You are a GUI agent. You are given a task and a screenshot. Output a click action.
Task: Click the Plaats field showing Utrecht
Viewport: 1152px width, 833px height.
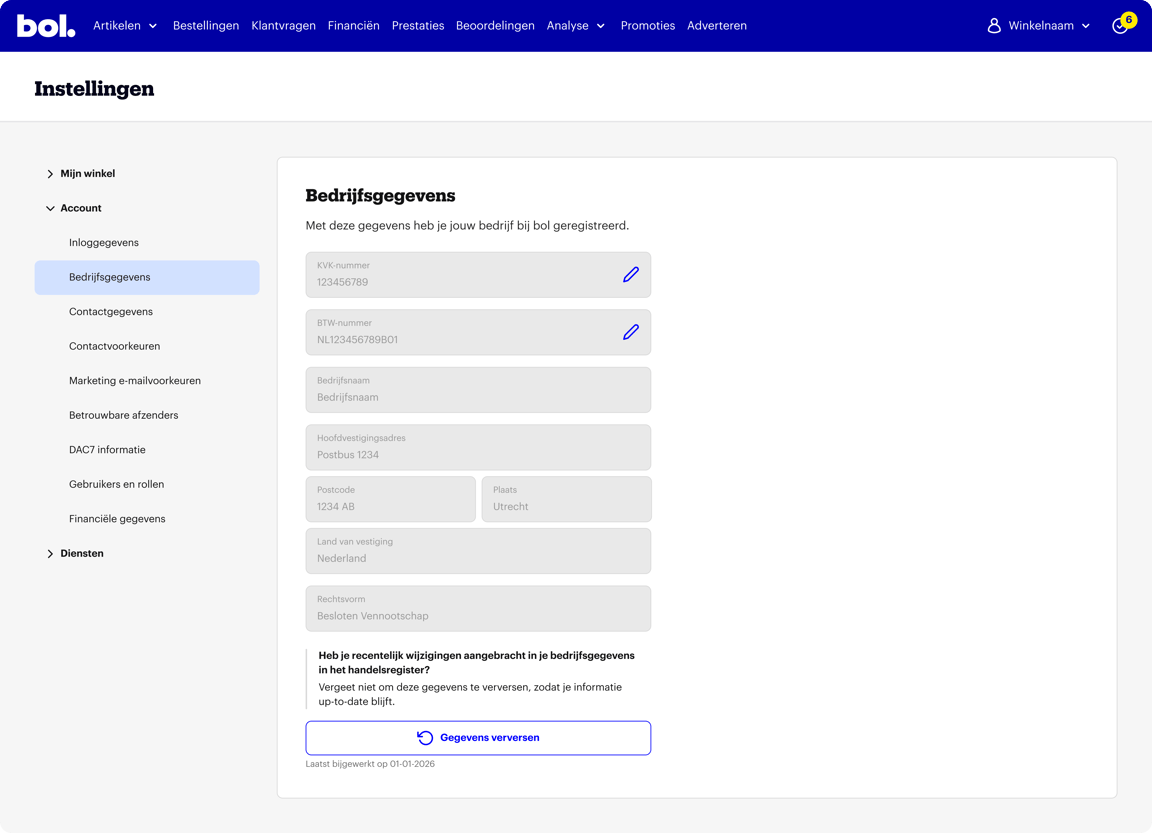click(x=566, y=500)
